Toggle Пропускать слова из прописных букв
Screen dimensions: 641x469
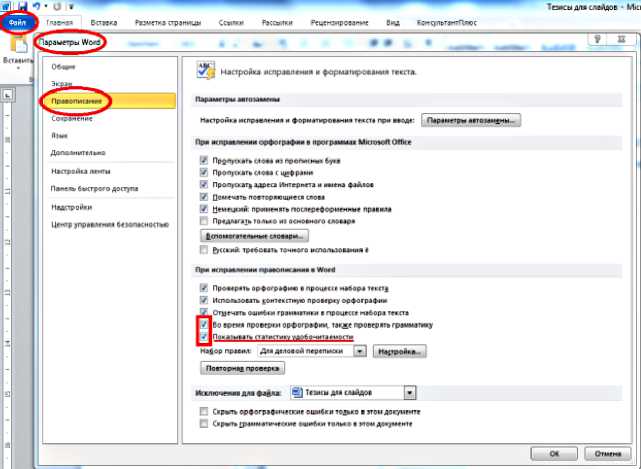tap(204, 160)
